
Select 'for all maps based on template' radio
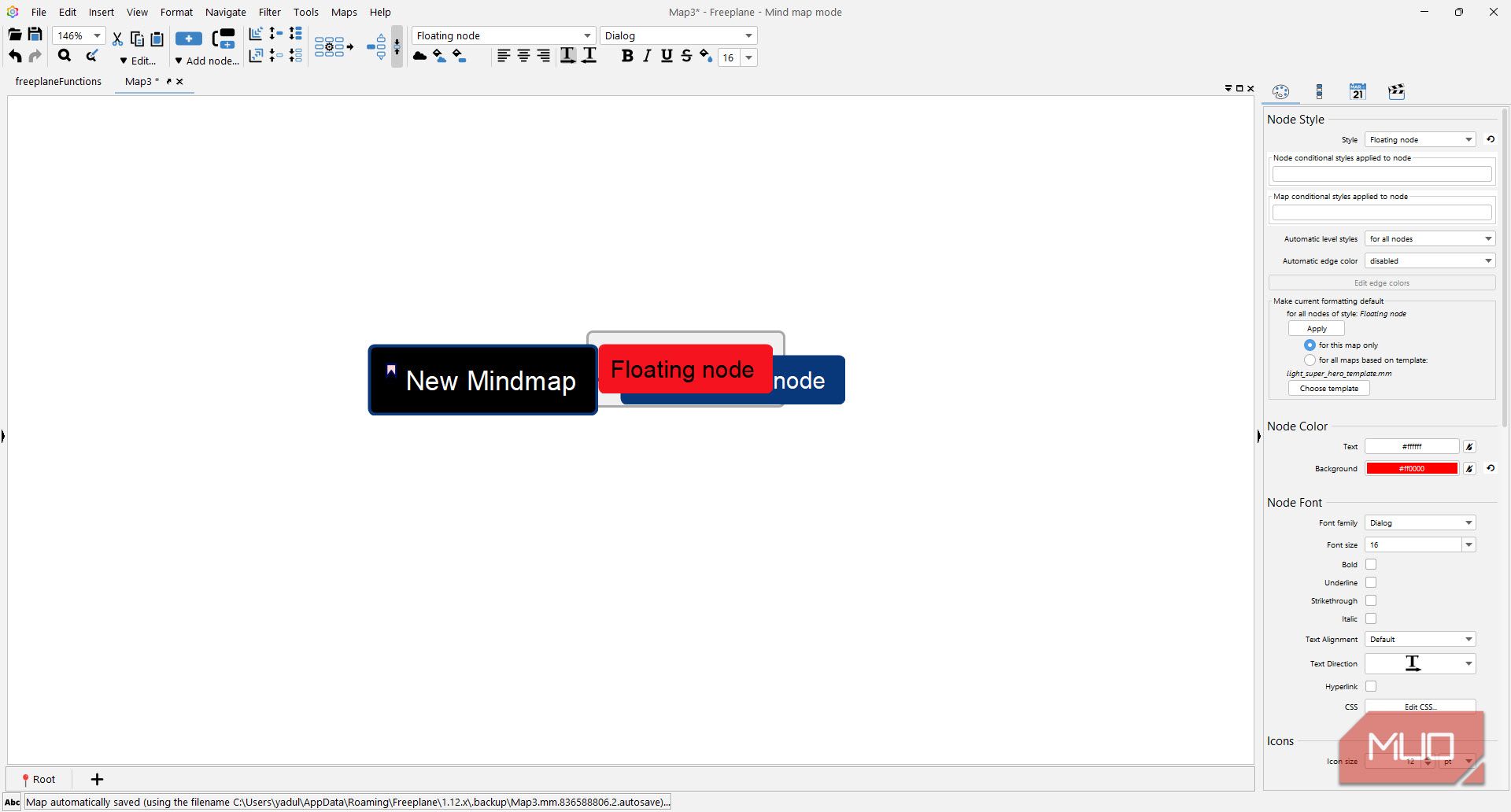pyautogui.click(x=1310, y=360)
